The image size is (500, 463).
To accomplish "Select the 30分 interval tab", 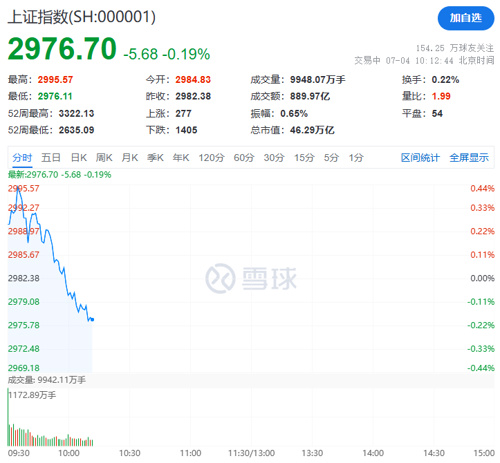I will [x=274, y=157].
